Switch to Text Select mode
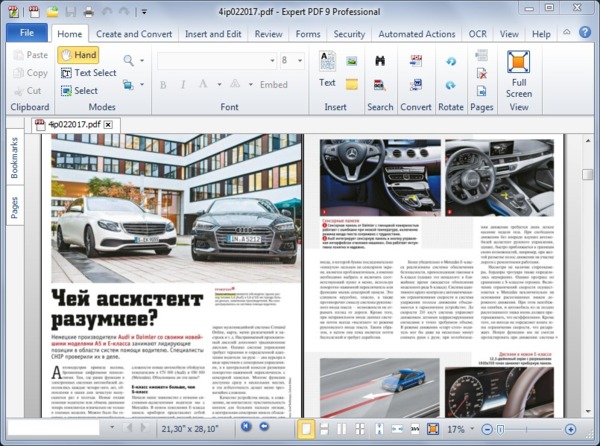 coord(88,73)
